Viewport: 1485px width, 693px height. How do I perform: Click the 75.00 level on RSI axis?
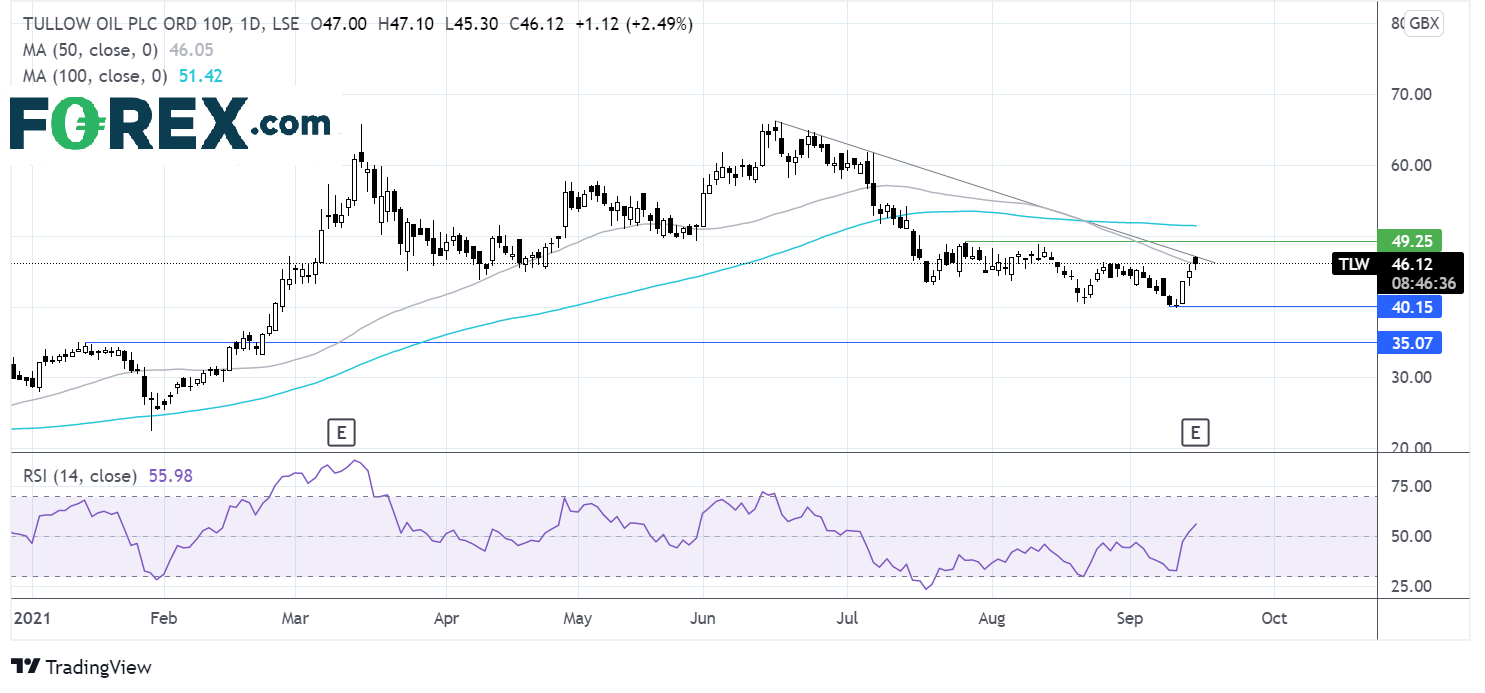pyautogui.click(x=1412, y=486)
